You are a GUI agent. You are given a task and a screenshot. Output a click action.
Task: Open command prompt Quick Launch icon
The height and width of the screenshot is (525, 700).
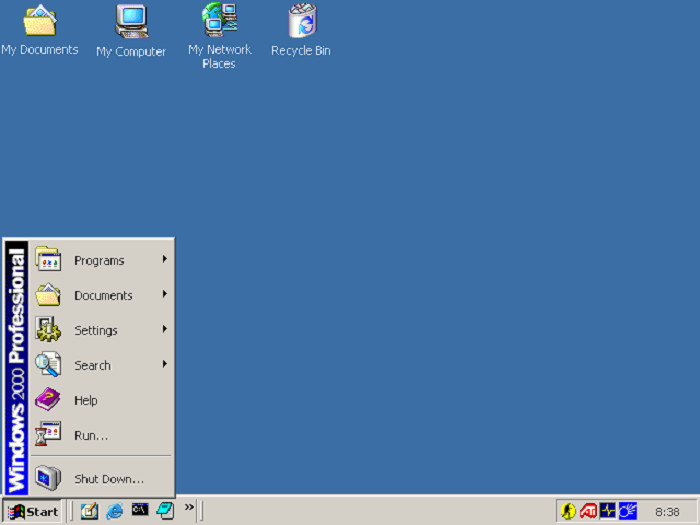(140, 511)
